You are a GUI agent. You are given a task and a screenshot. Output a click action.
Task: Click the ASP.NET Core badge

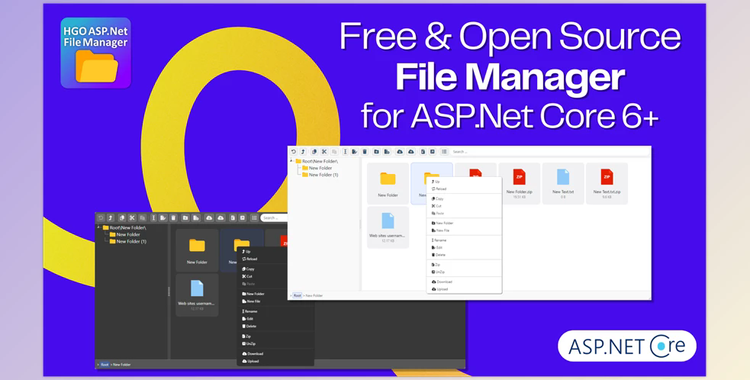pos(627,346)
